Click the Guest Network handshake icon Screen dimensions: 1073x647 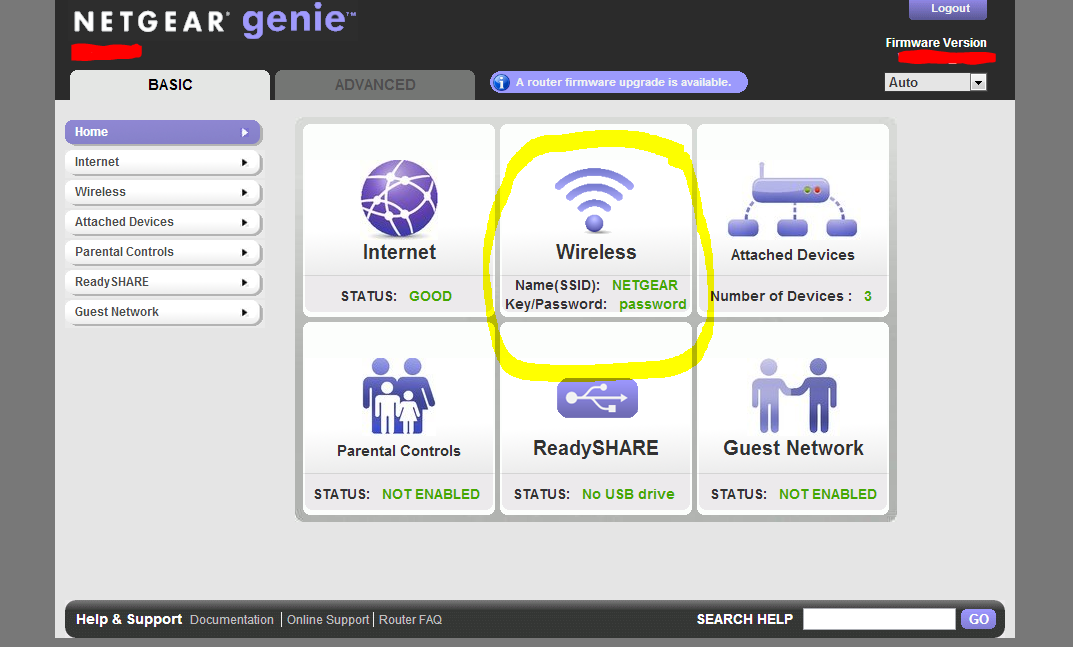point(794,396)
